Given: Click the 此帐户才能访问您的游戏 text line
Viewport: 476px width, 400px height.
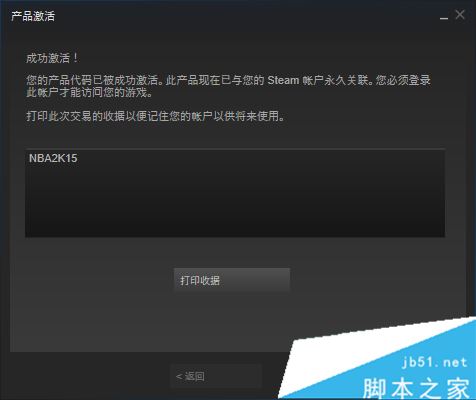Looking at the screenshot, I should tap(89, 92).
